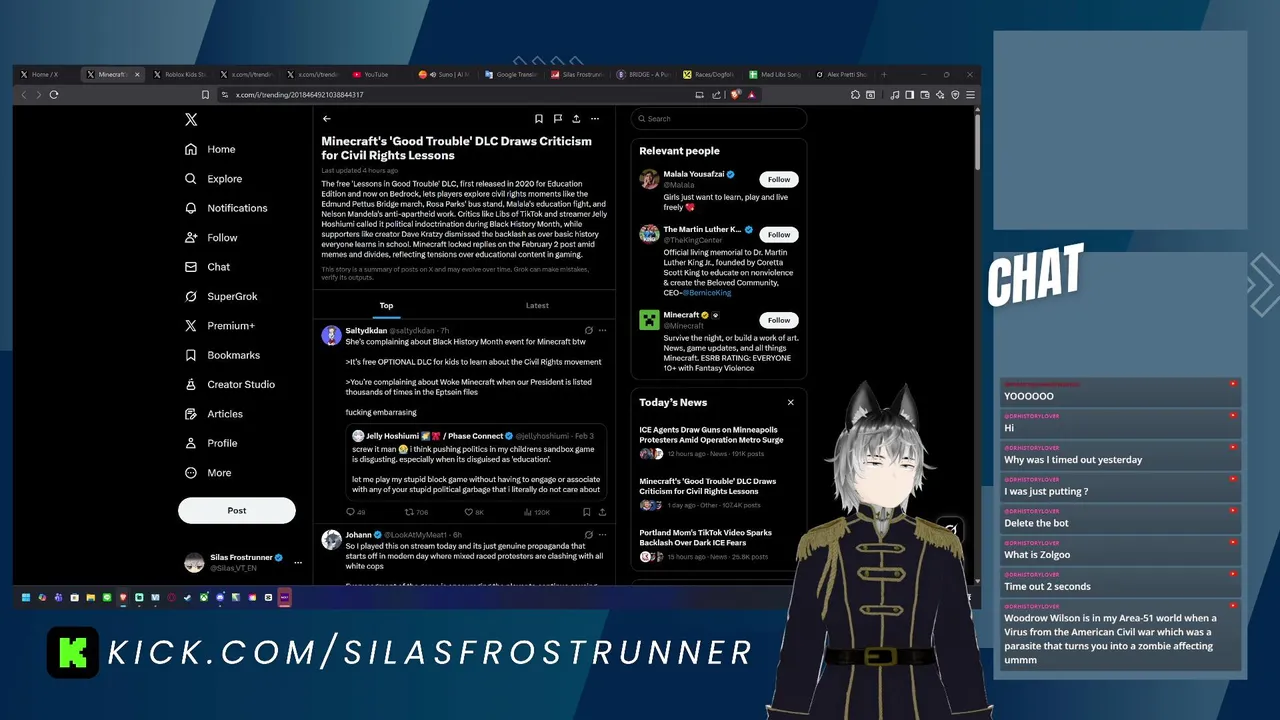Viewport: 1280px width, 720px height.
Task: Close the active Minecraft browser tab
Action: tap(137, 74)
